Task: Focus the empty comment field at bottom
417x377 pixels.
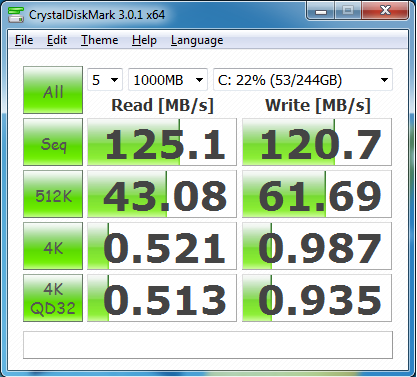Action: (x=208, y=345)
